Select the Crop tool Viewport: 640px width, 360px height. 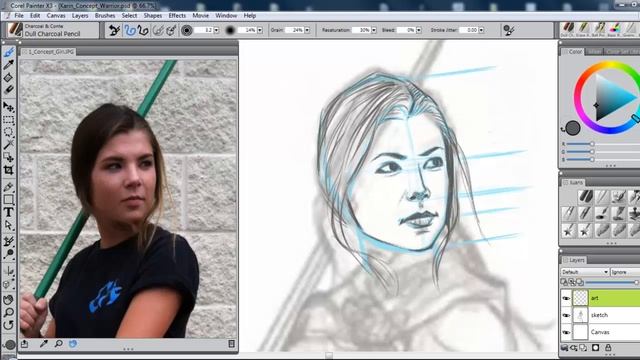click(9, 170)
